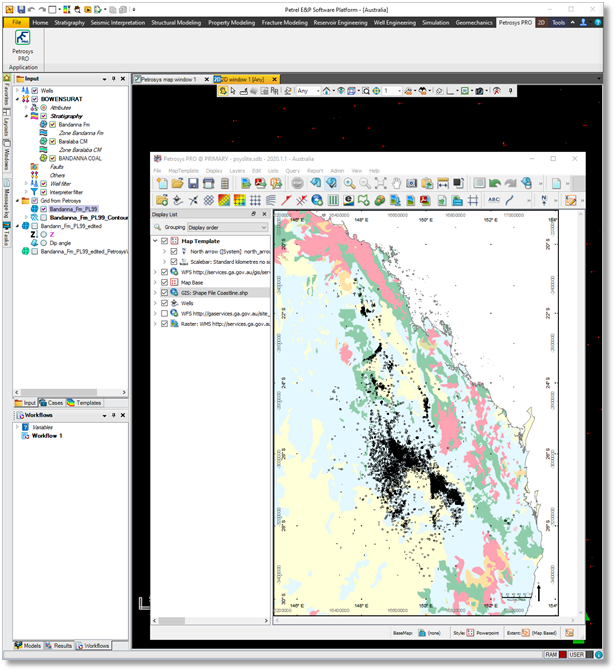Select the Pan hand tool

click(396, 183)
